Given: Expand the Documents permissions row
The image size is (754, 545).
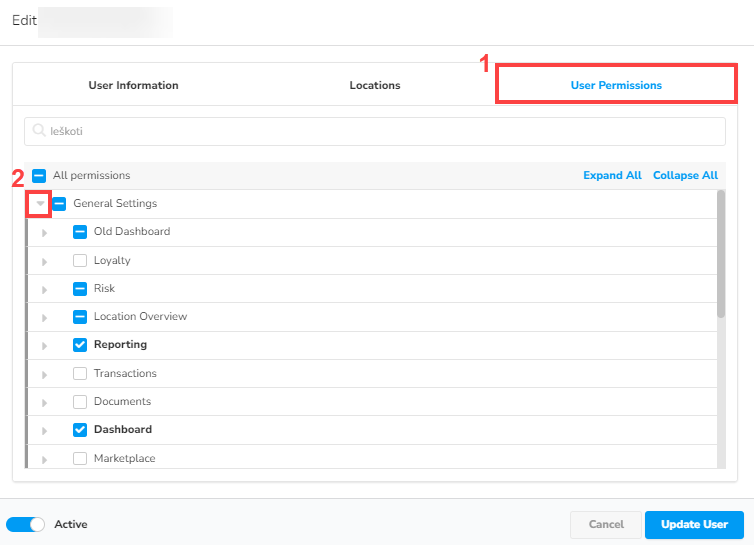Looking at the screenshot, I should (44, 402).
